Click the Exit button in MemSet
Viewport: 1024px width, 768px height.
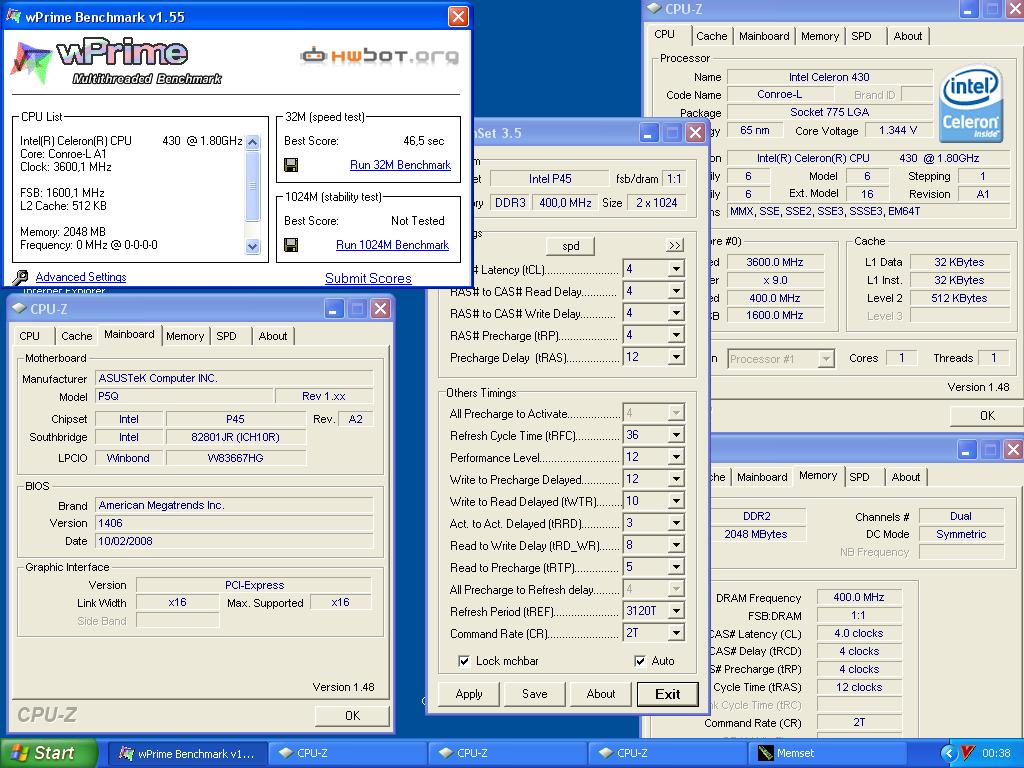tap(667, 694)
